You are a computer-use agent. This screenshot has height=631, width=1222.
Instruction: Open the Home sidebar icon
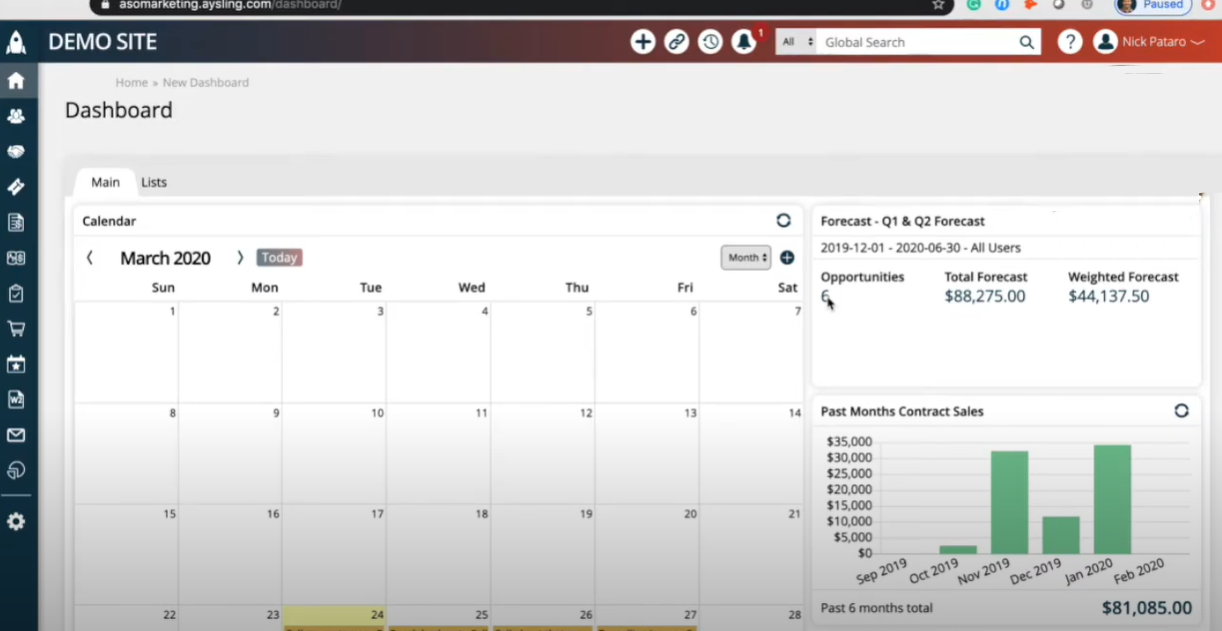(x=16, y=81)
